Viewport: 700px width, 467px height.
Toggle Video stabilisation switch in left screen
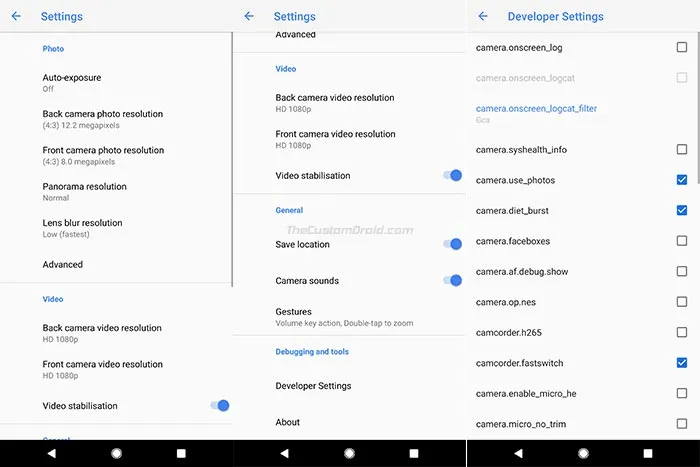[220, 405]
